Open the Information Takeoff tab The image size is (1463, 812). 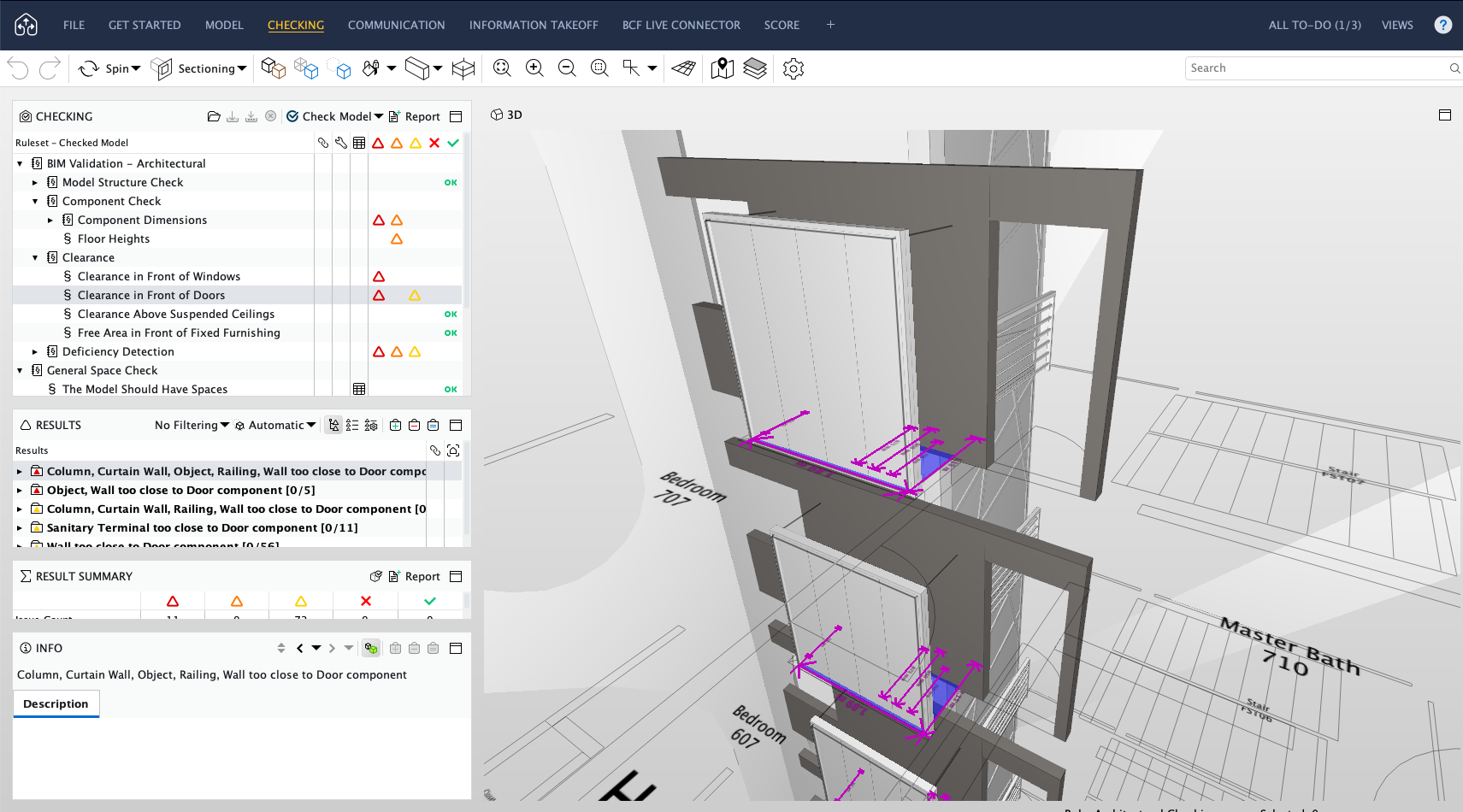point(534,25)
